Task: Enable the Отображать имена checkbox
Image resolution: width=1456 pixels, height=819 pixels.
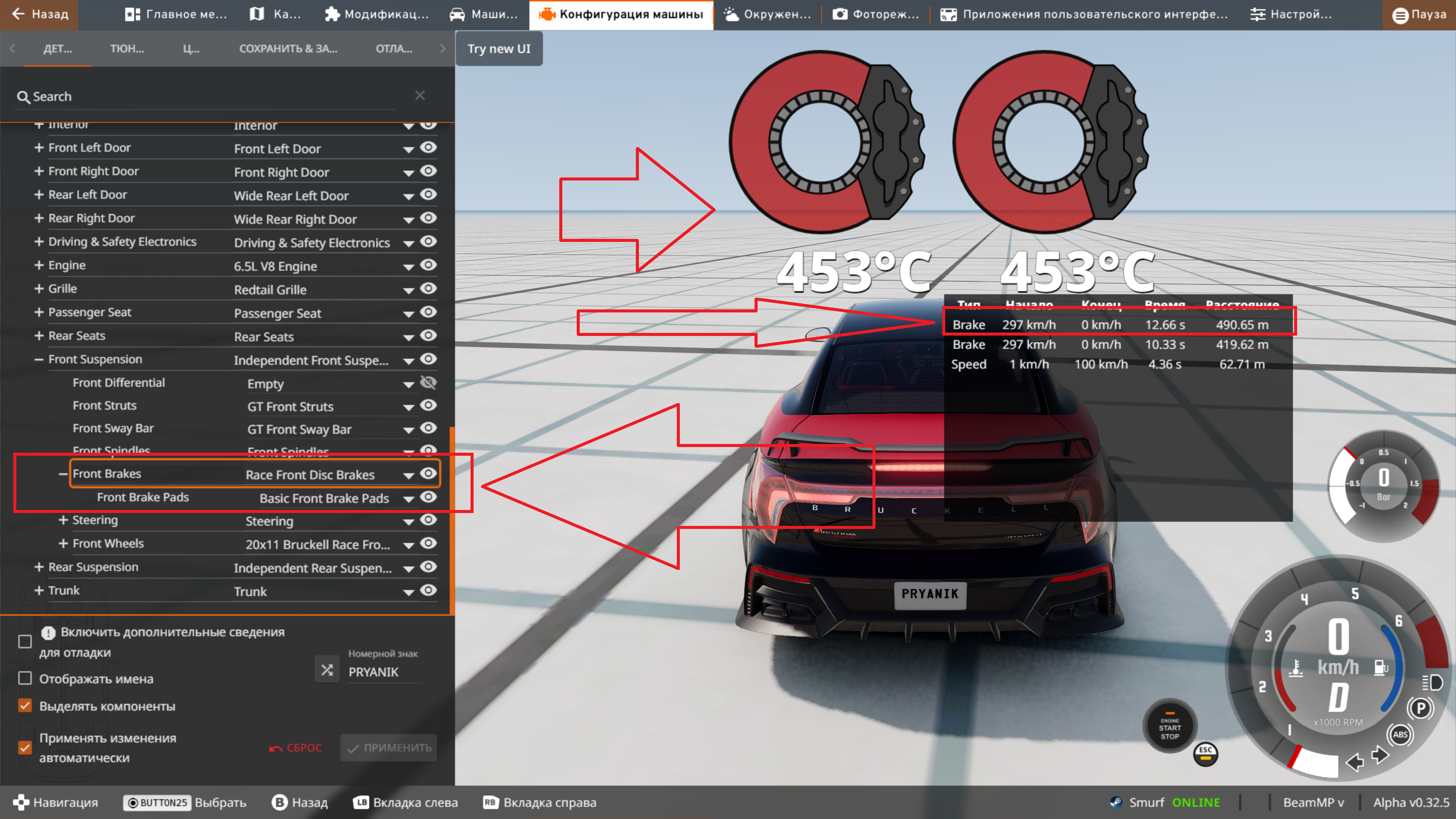Action: point(25,678)
